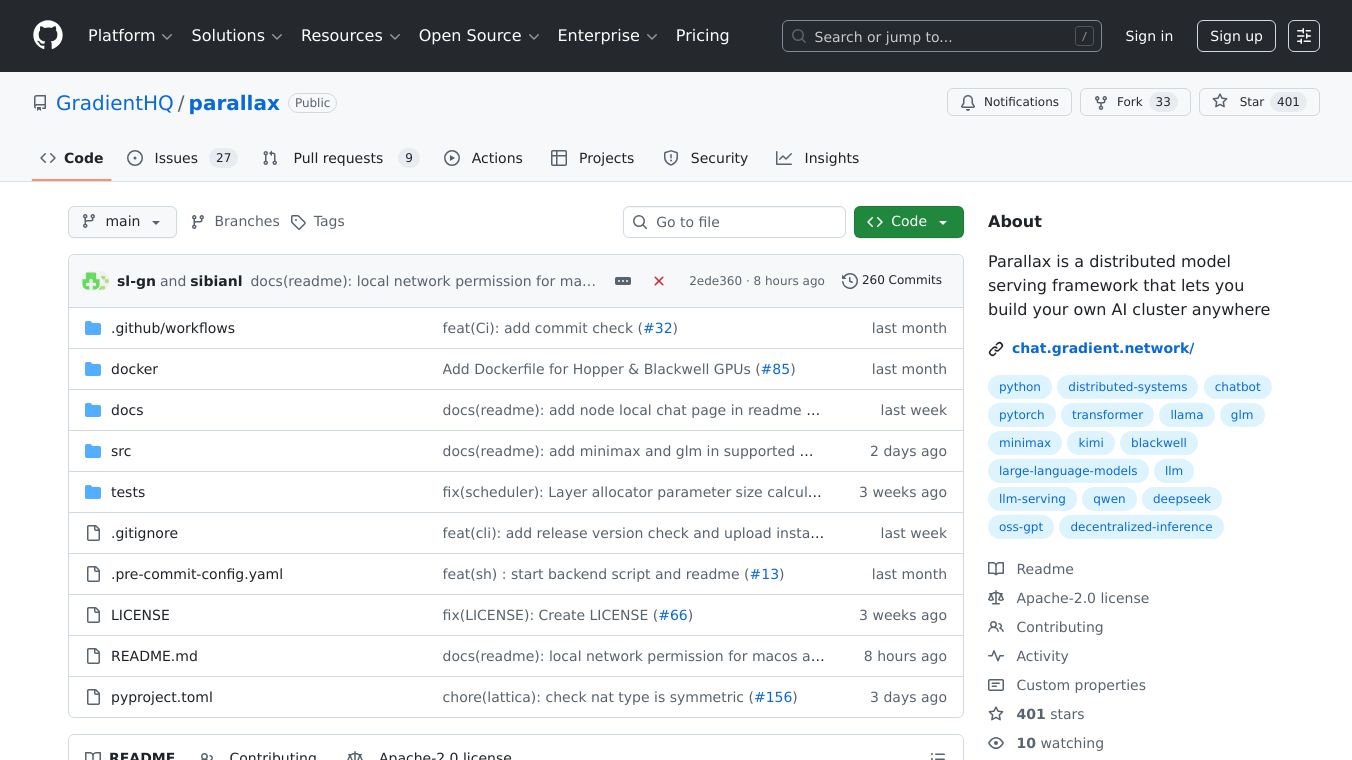Viewport: 1352px width, 760px height.
Task: Click the GitHub logo icon
Action: [48, 36]
